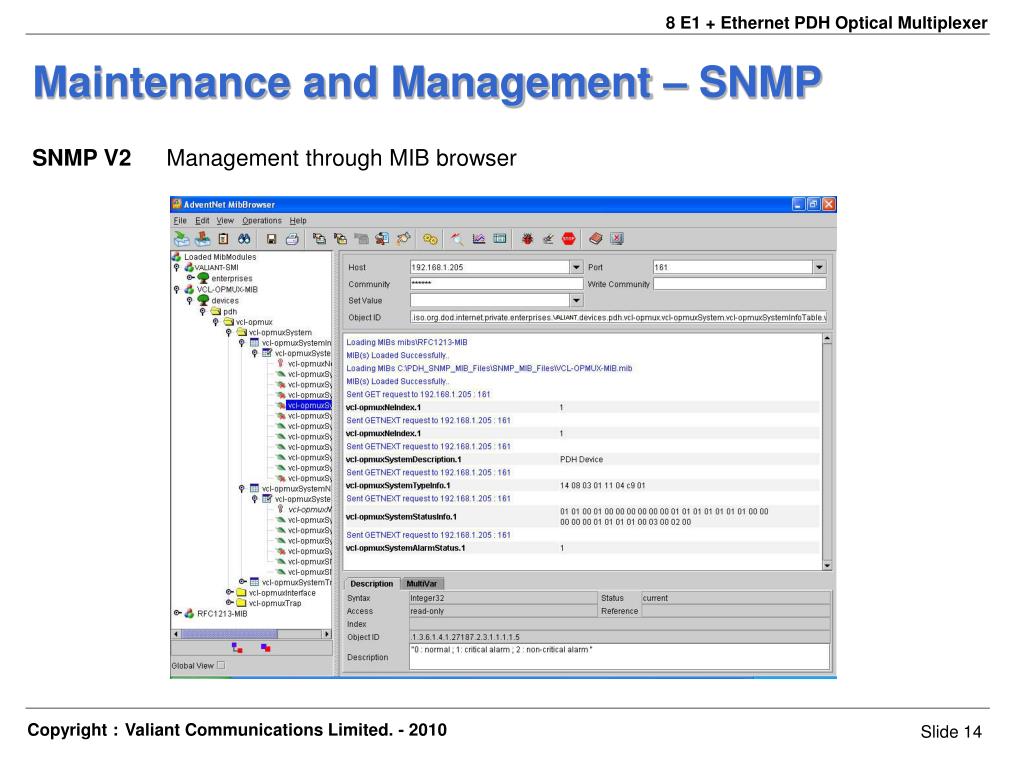Image resolution: width=1024 pixels, height=768 pixels.
Task: Click the line graph toolbar icon
Action: coord(479,239)
